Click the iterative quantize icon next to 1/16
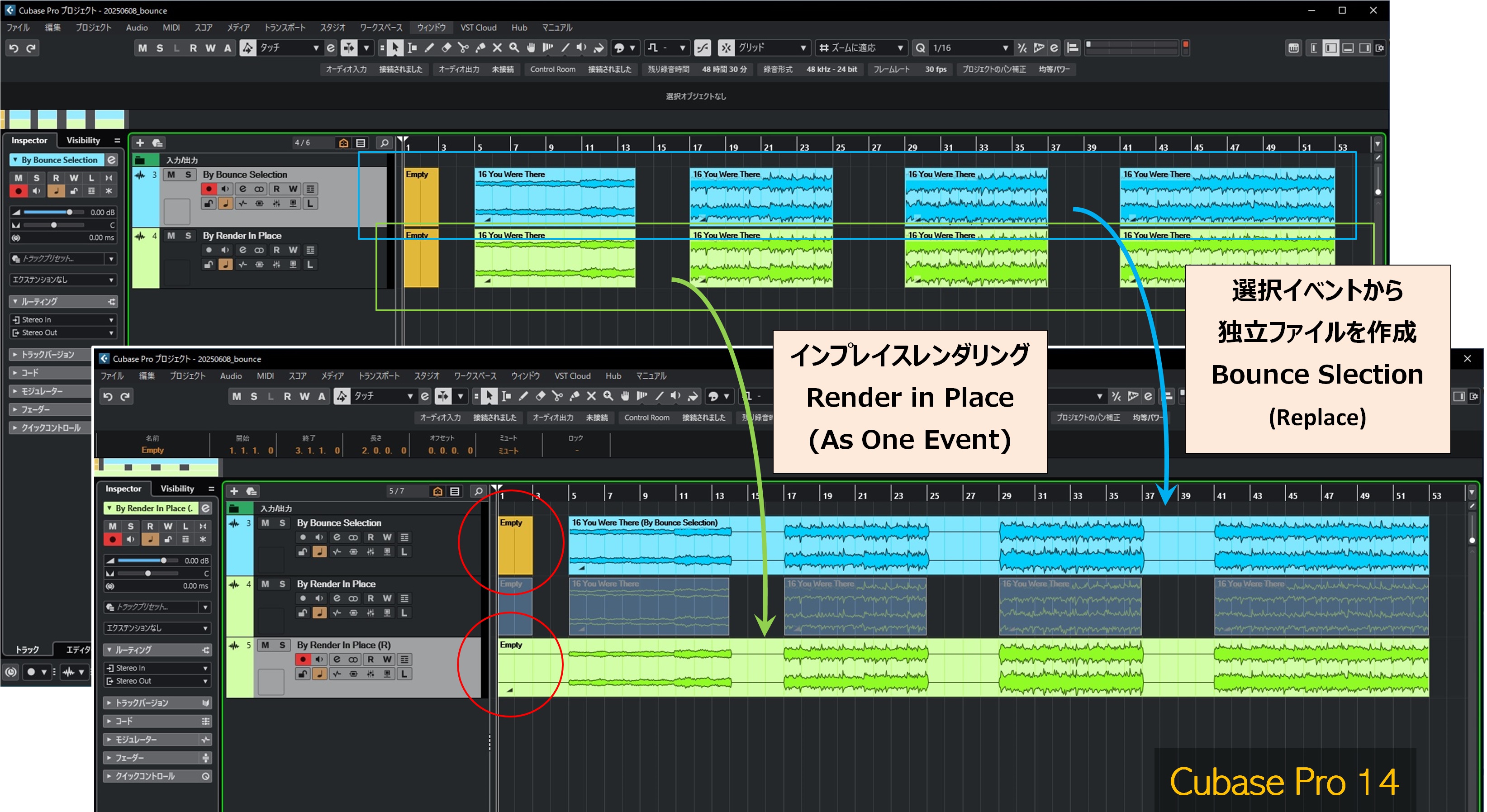Viewport: 1487px width, 812px height. (x=1022, y=48)
